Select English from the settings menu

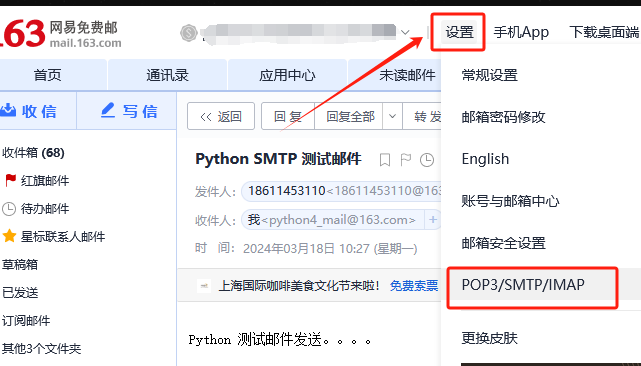coord(485,159)
